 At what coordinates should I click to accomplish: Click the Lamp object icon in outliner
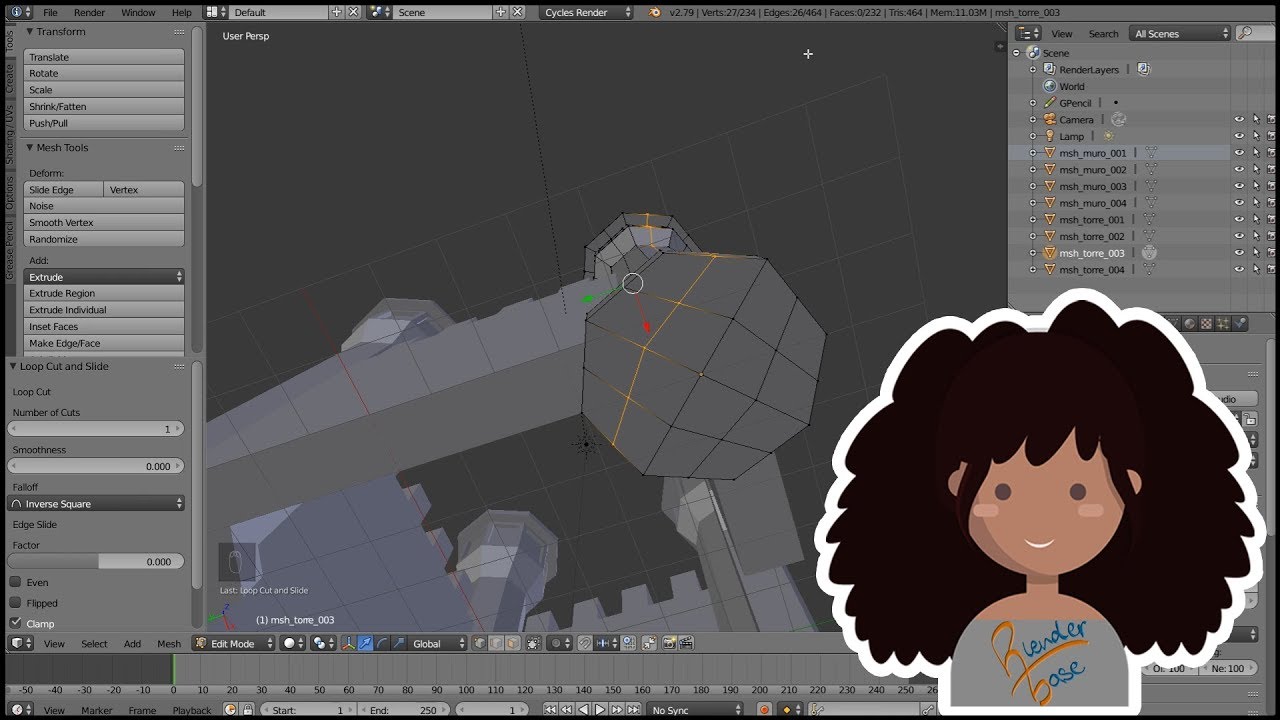point(1050,136)
